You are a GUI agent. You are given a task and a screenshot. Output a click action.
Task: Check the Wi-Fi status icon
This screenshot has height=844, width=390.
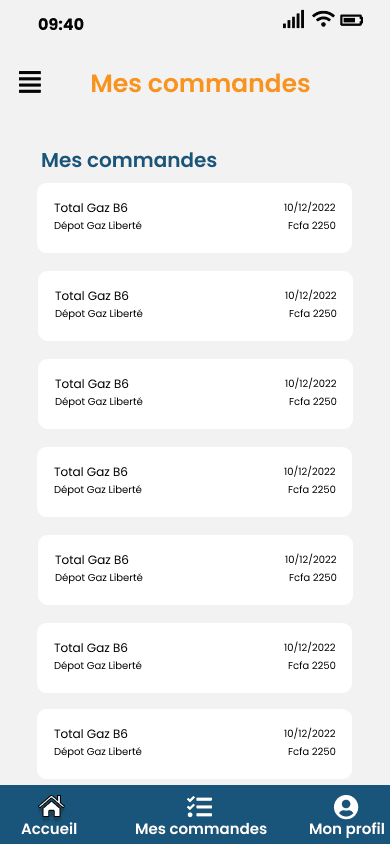point(323,19)
